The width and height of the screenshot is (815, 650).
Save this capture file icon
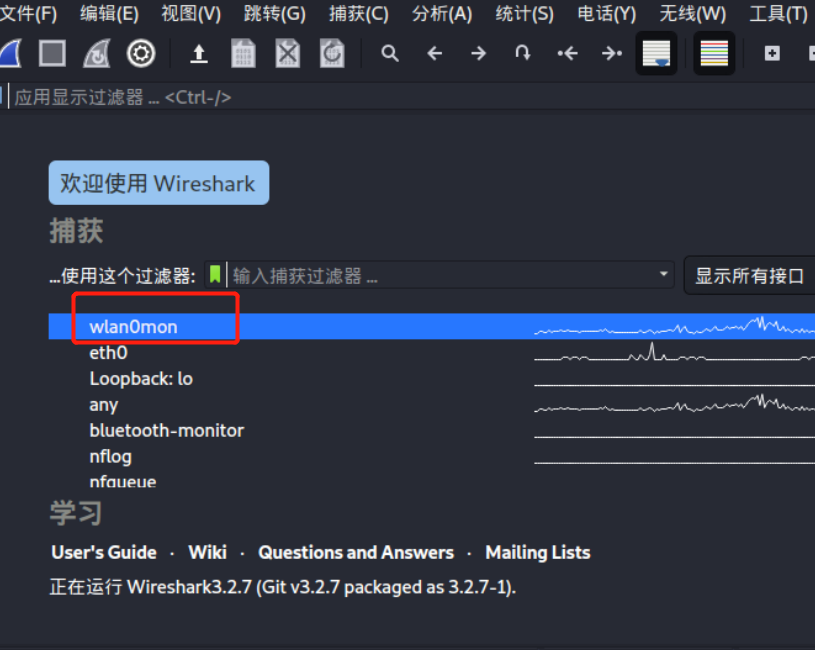(243, 53)
